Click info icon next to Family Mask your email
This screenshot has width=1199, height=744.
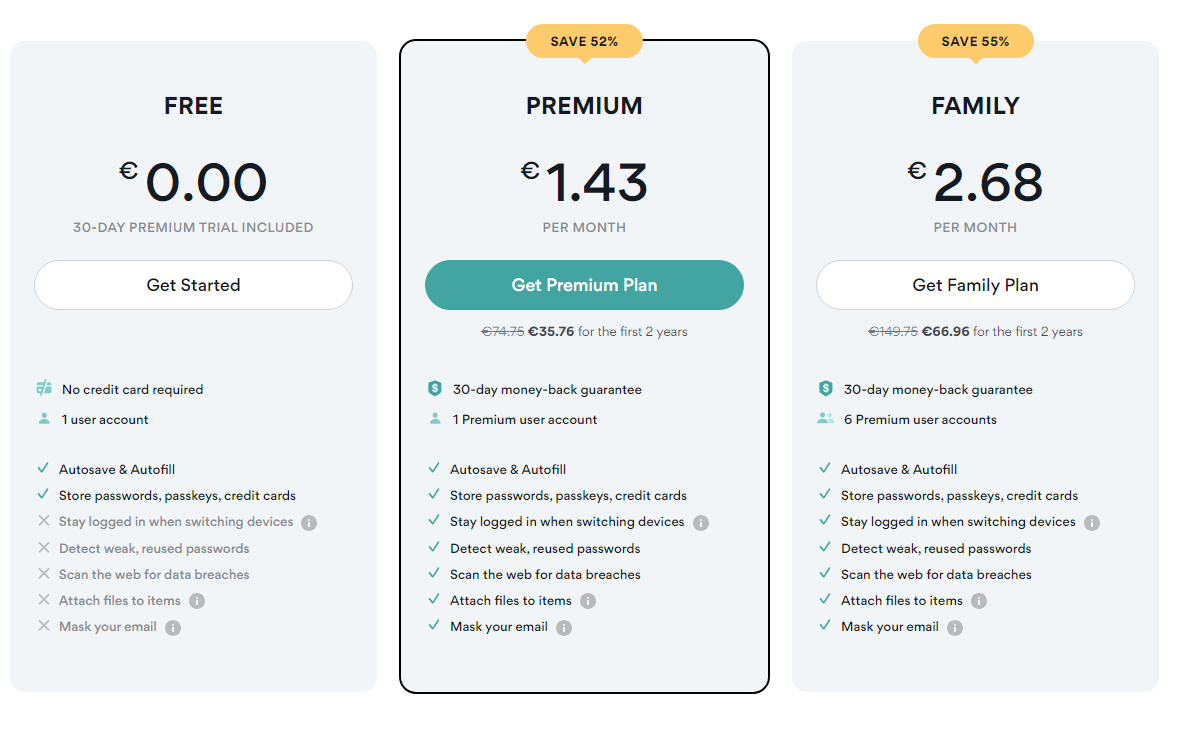pyautogui.click(x=955, y=628)
